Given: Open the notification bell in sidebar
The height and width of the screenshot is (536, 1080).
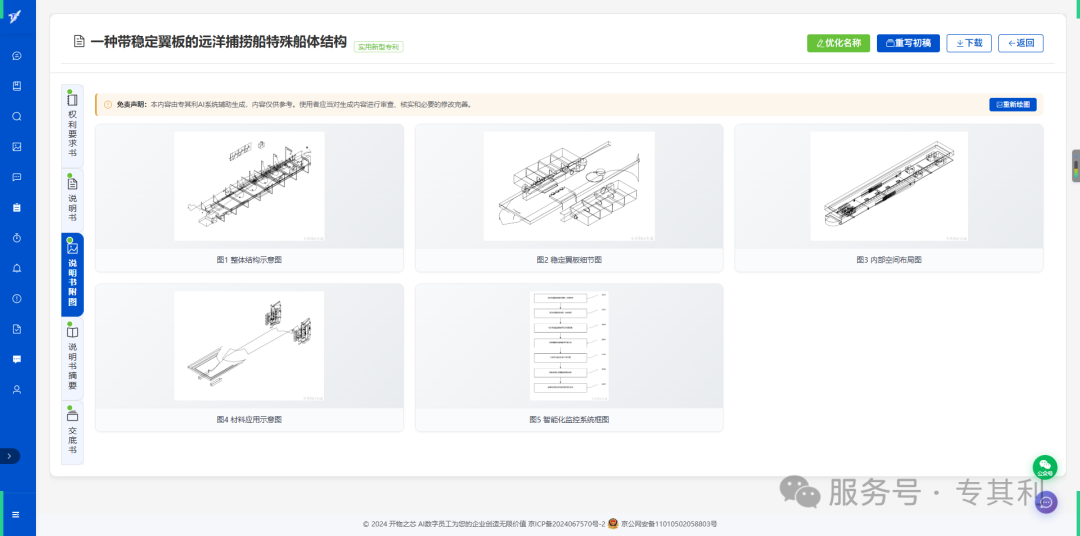Looking at the screenshot, I should coord(17,268).
